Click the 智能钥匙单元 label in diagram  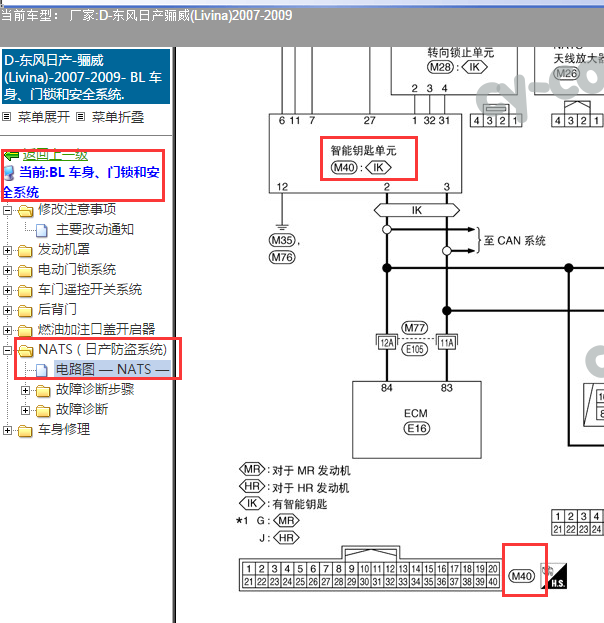(363, 151)
